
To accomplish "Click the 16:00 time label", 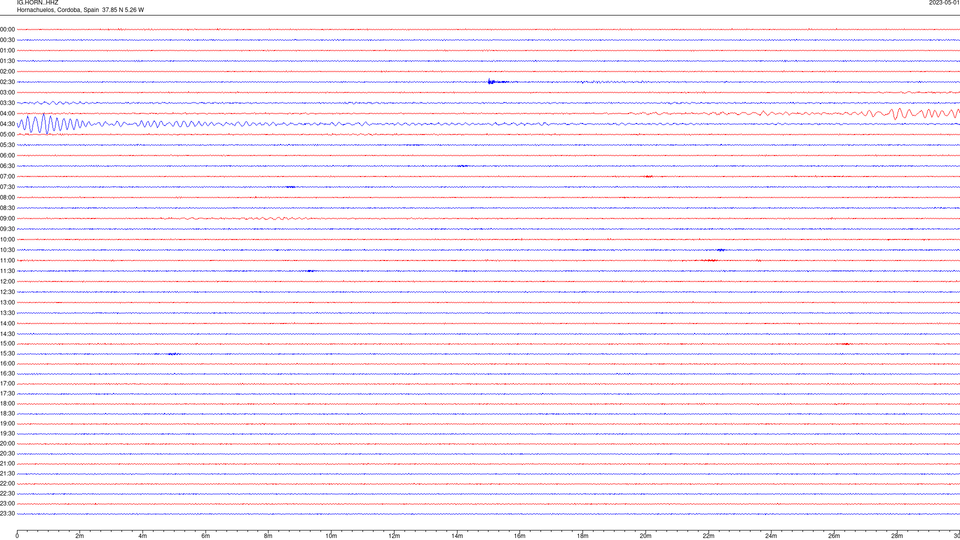I will point(7,364).
